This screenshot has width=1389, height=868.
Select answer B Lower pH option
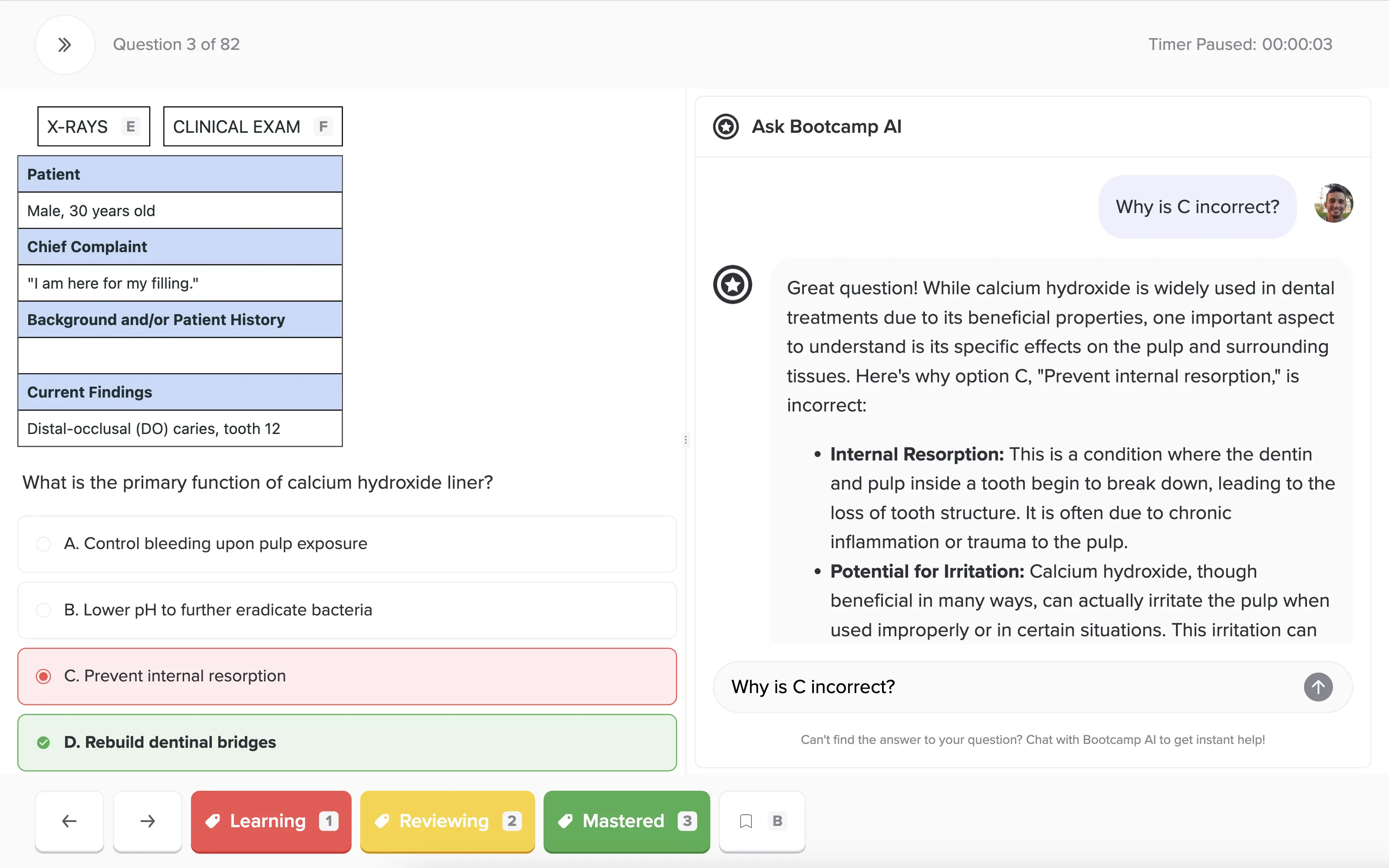[x=218, y=610]
